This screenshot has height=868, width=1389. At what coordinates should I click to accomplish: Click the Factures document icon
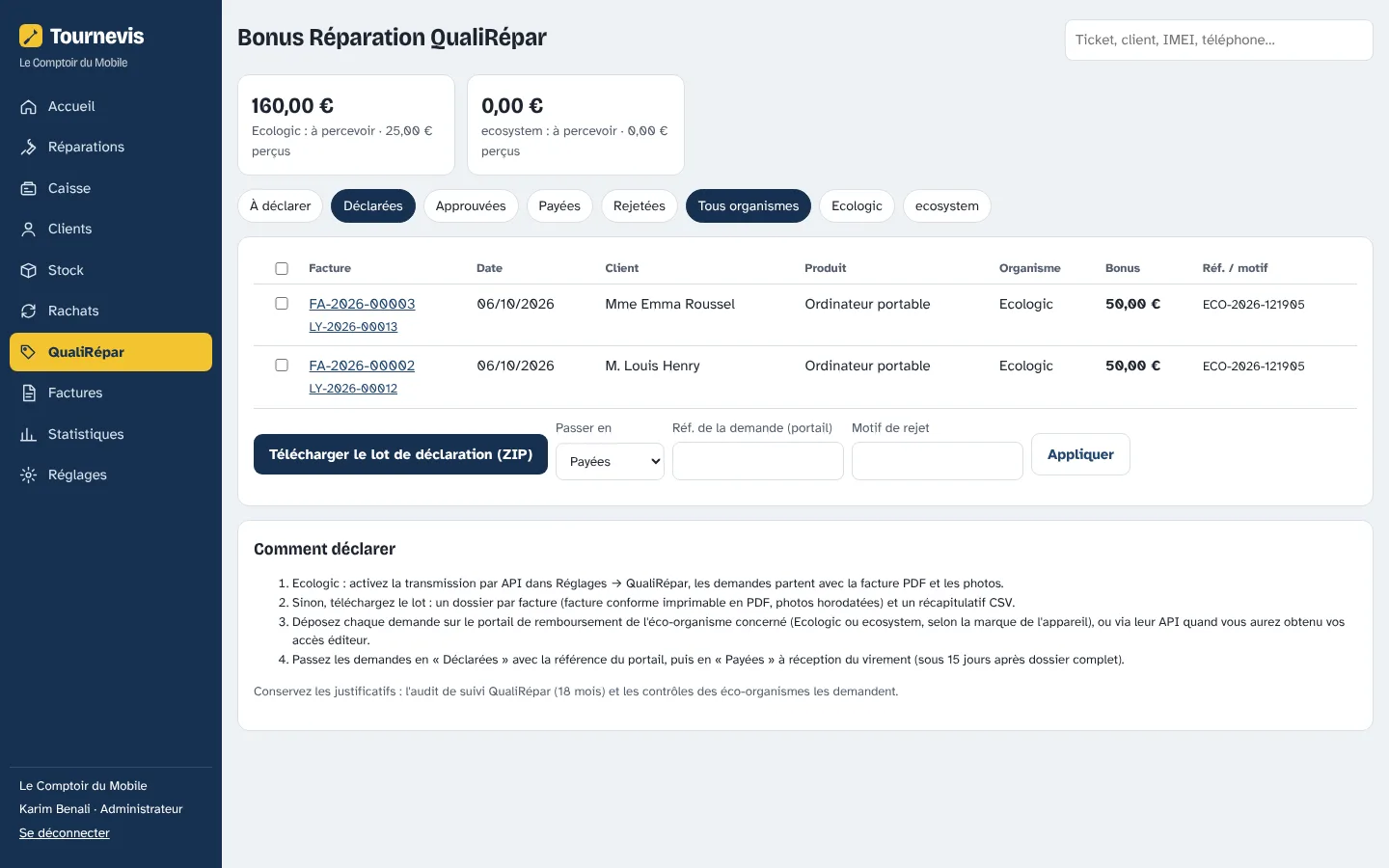tap(29, 393)
